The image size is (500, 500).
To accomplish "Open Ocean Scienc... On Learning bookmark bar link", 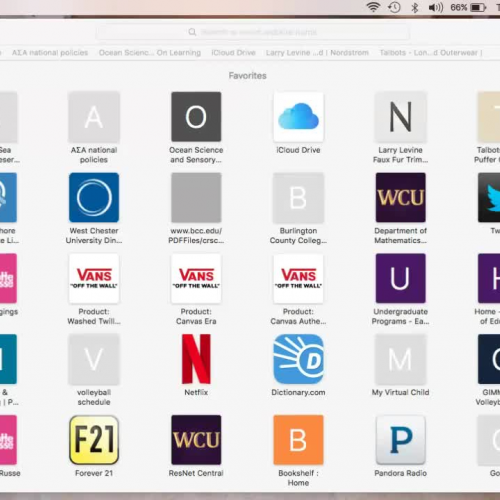I will coord(150,53).
